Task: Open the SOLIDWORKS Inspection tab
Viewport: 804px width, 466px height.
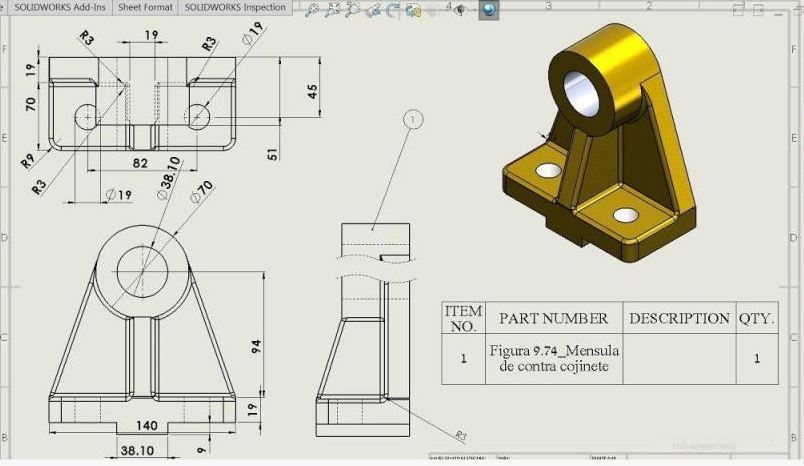Action: pos(235,8)
